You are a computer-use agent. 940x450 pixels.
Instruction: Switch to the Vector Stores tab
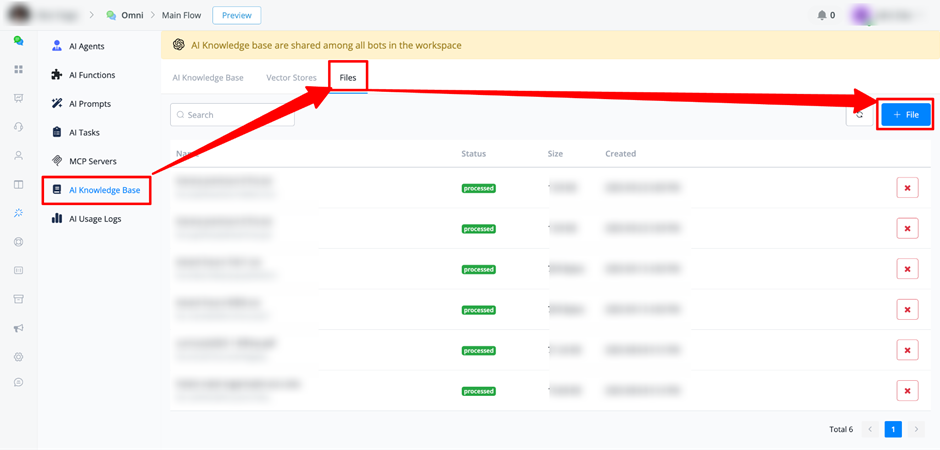click(291, 77)
